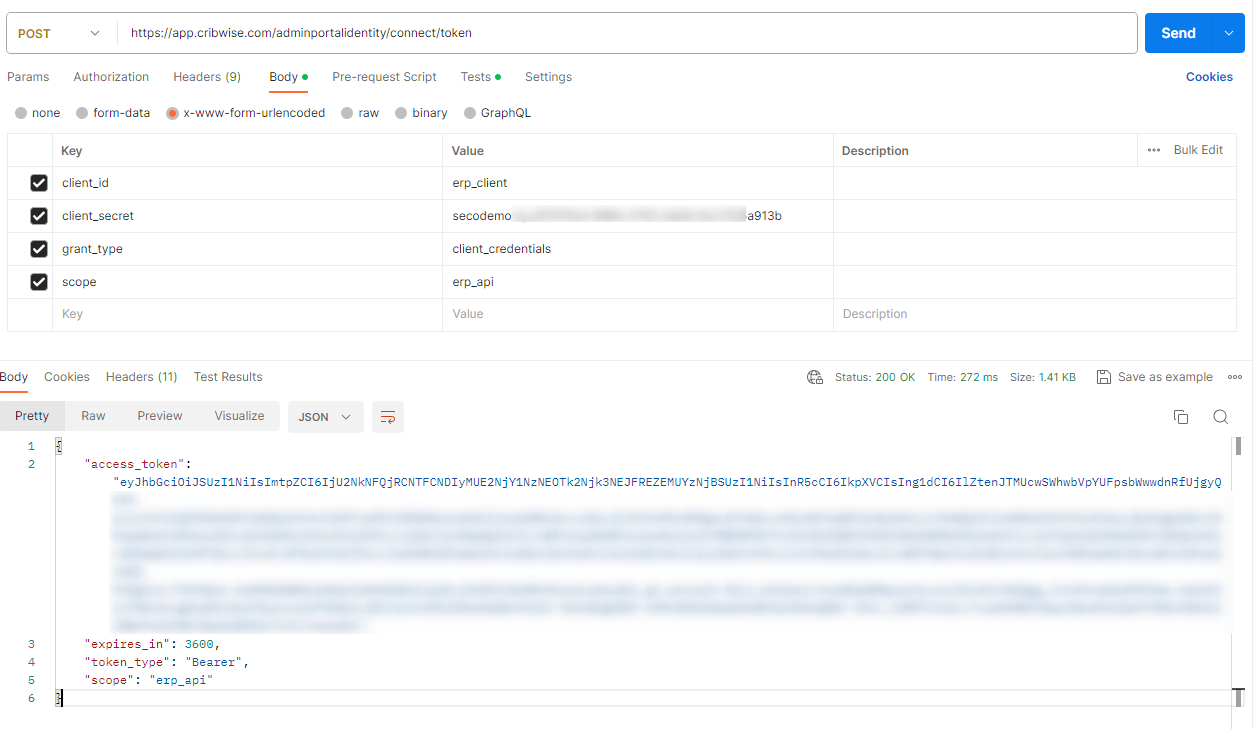Open the Test Results tab

(227, 377)
